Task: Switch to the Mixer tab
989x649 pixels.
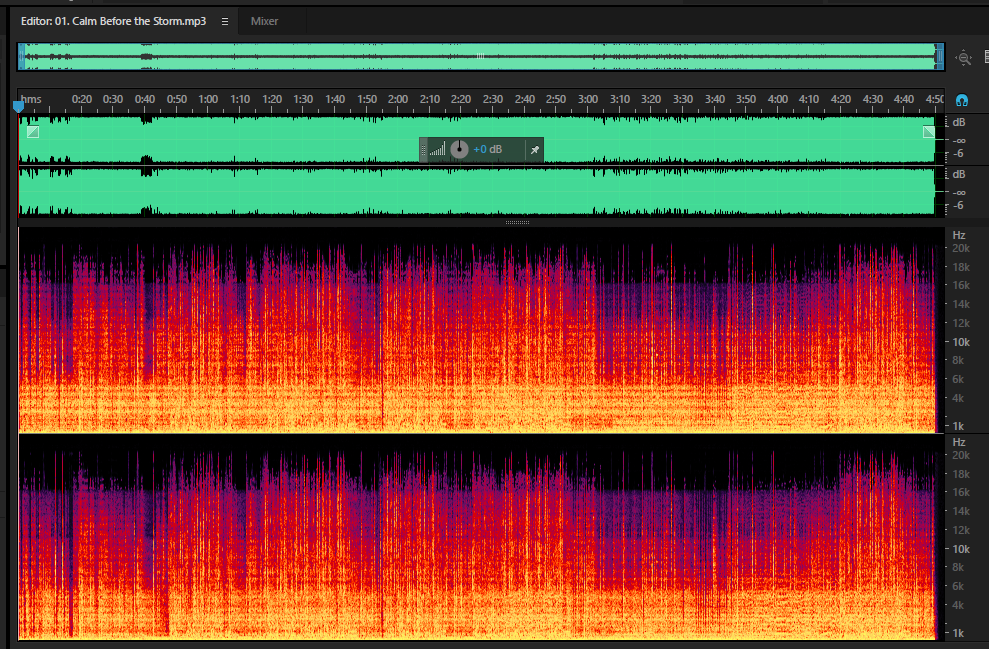Action: coord(264,21)
